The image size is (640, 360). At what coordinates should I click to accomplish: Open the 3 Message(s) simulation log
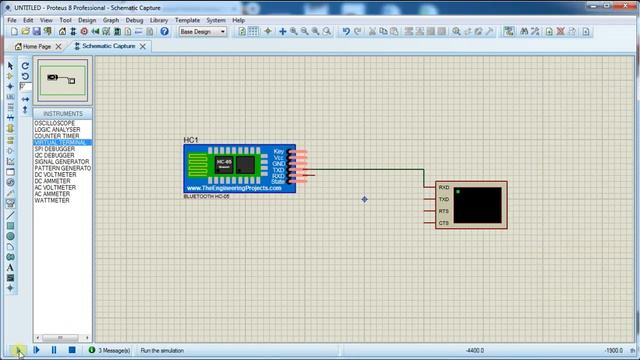tap(110, 350)
